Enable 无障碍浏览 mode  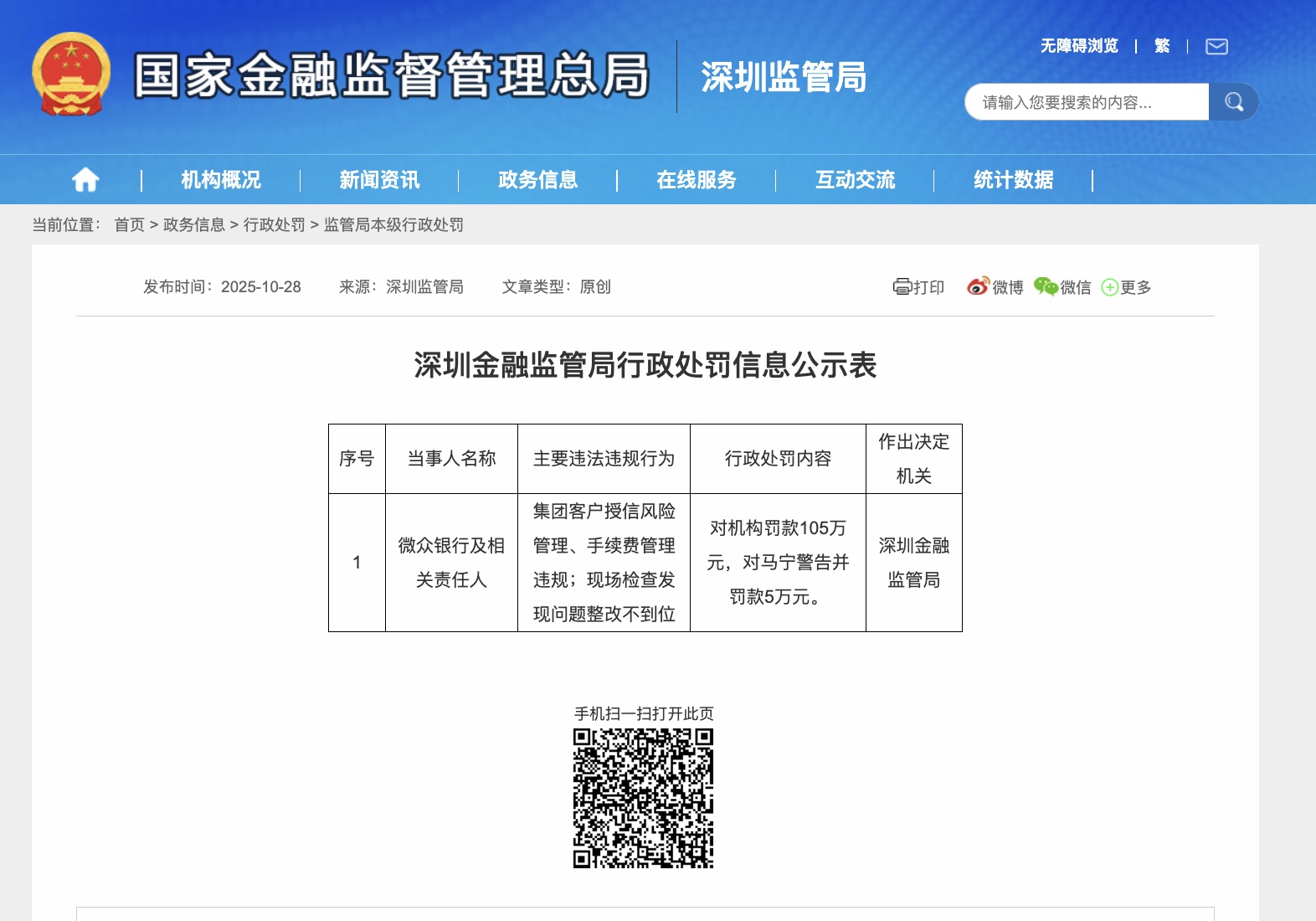coord(1079,46)
